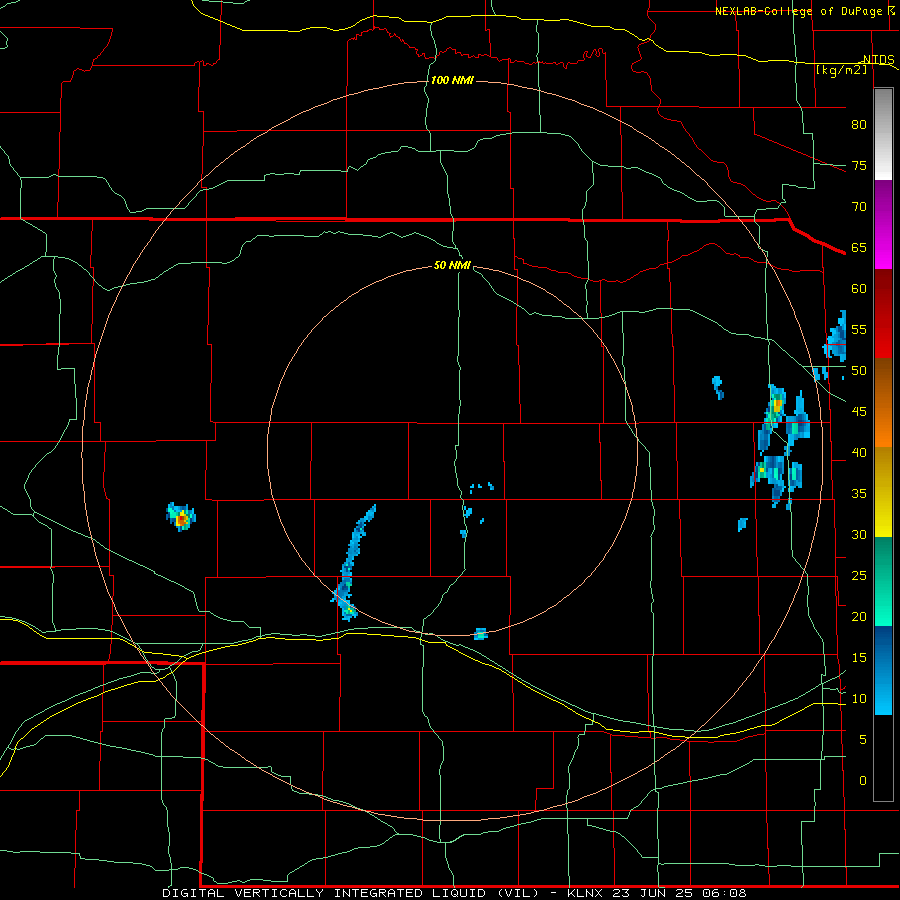Click the 0 value on the VIL scale
Image resolution: width=900 pixels, height=900 pixels.
point(863,781)
